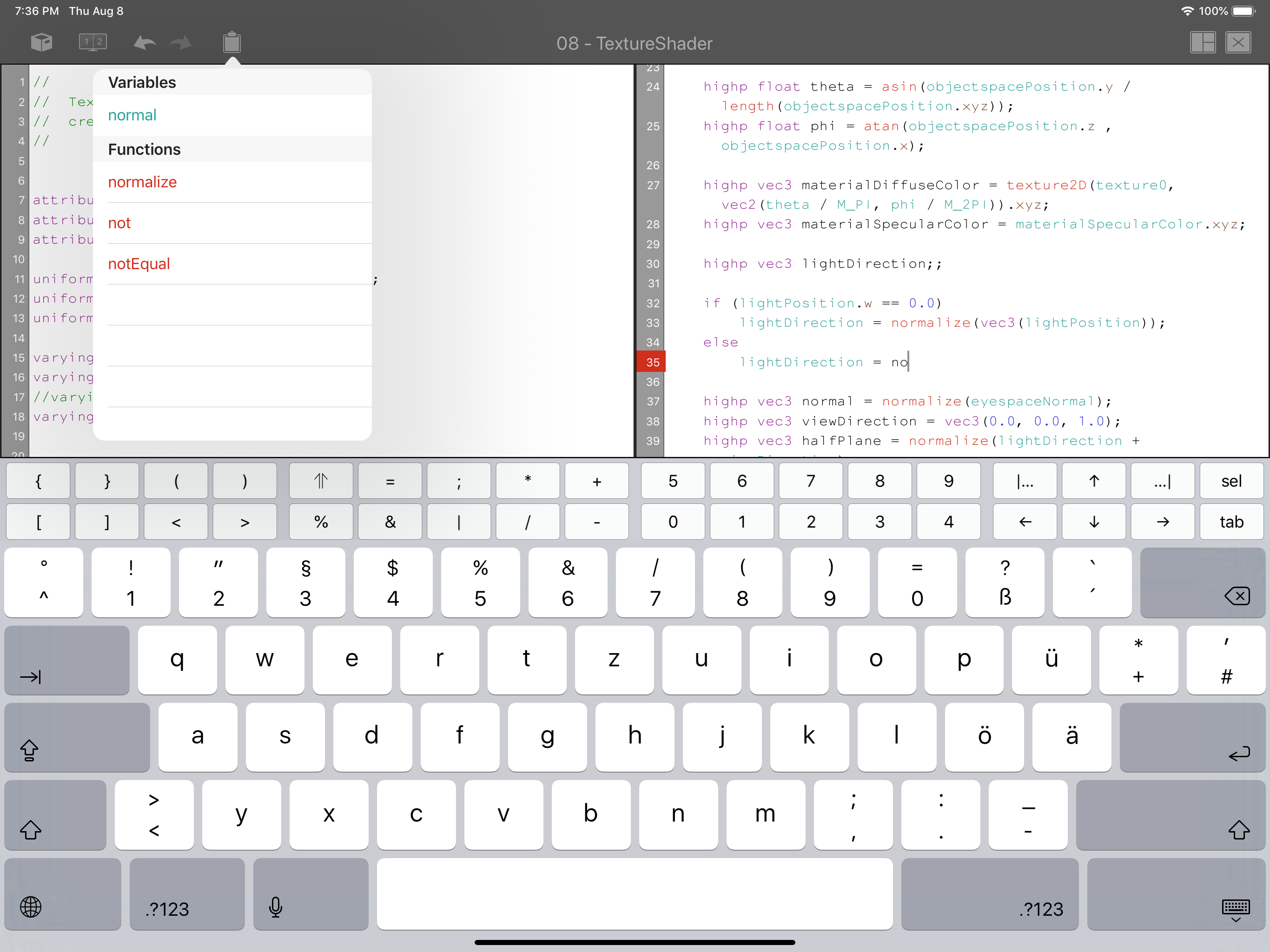Screen dimensions: 1270x952
Task: Tap the Wi-Fi indicator in status bar
Action: click(x=1187, y=11)
